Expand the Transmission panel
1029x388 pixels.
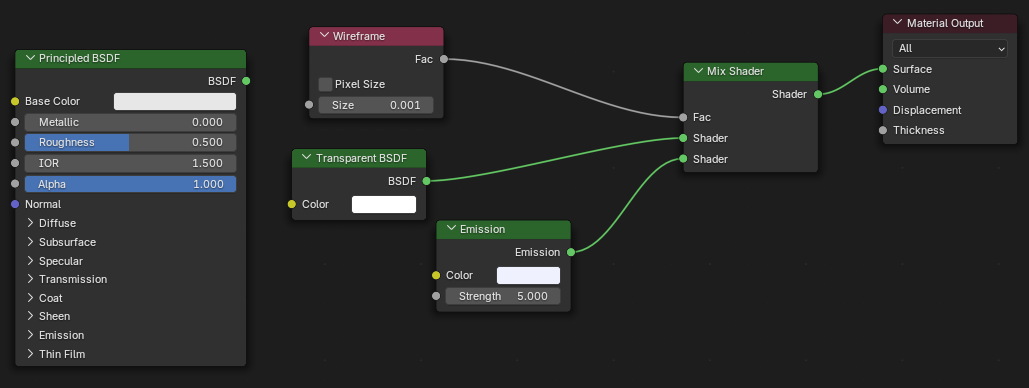(30, 279)
